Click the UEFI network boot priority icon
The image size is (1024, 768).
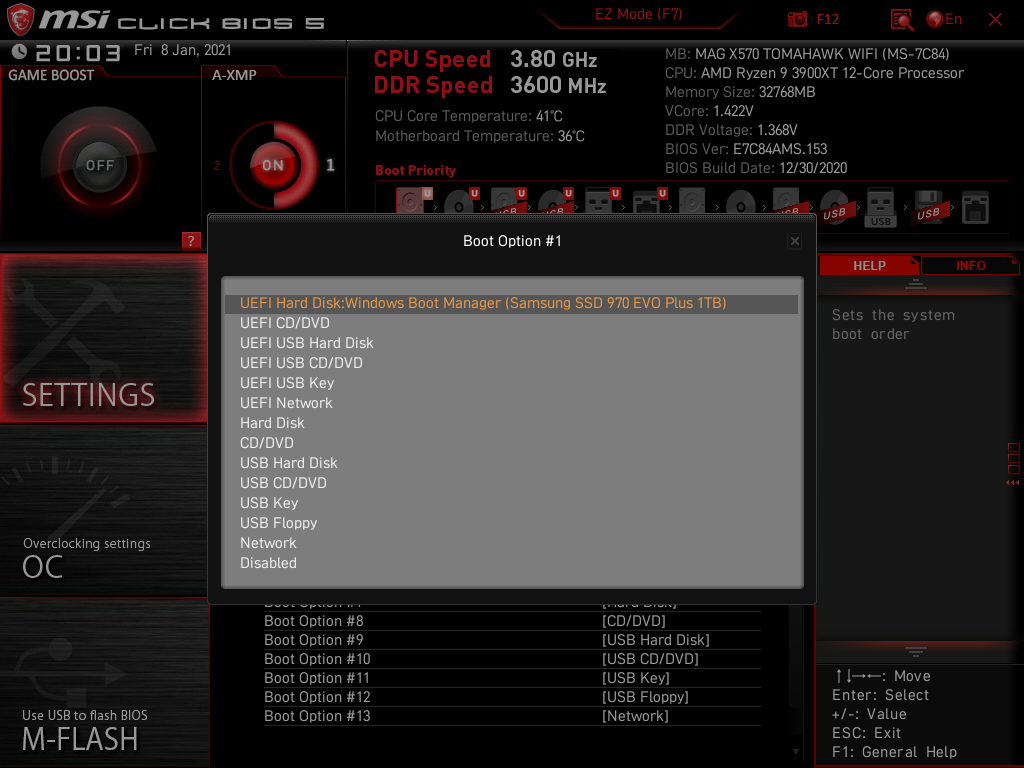648,202
